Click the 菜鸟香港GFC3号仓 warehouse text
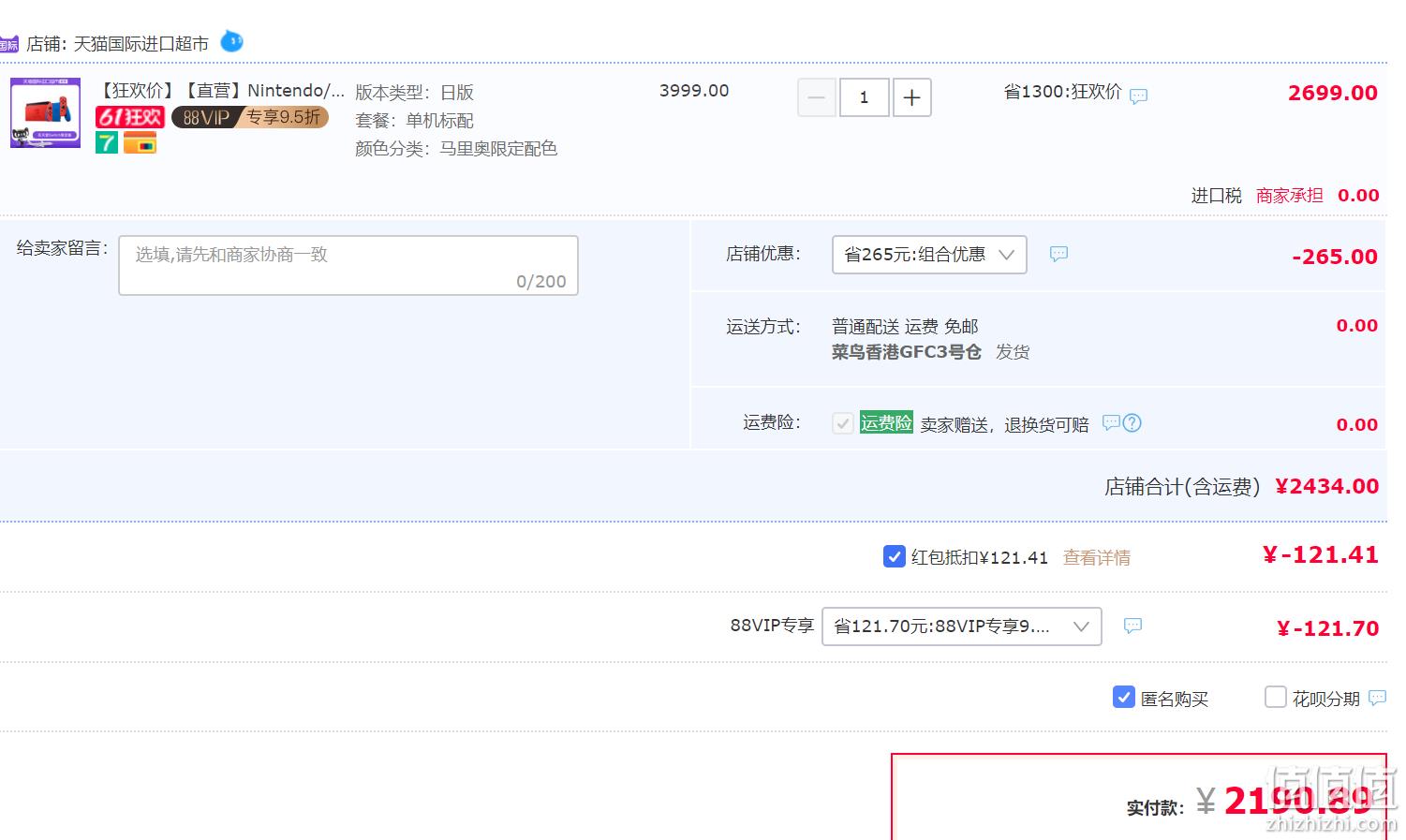Image resolution: width=1406 pixels, height=840 pixels. tap(907, 352)
